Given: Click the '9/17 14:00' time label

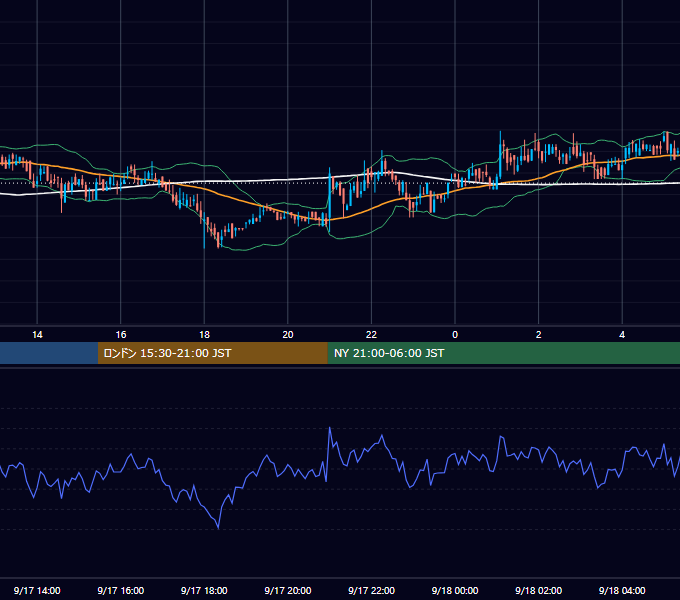Looking at the screenshot, I should (x=37, y=590).
